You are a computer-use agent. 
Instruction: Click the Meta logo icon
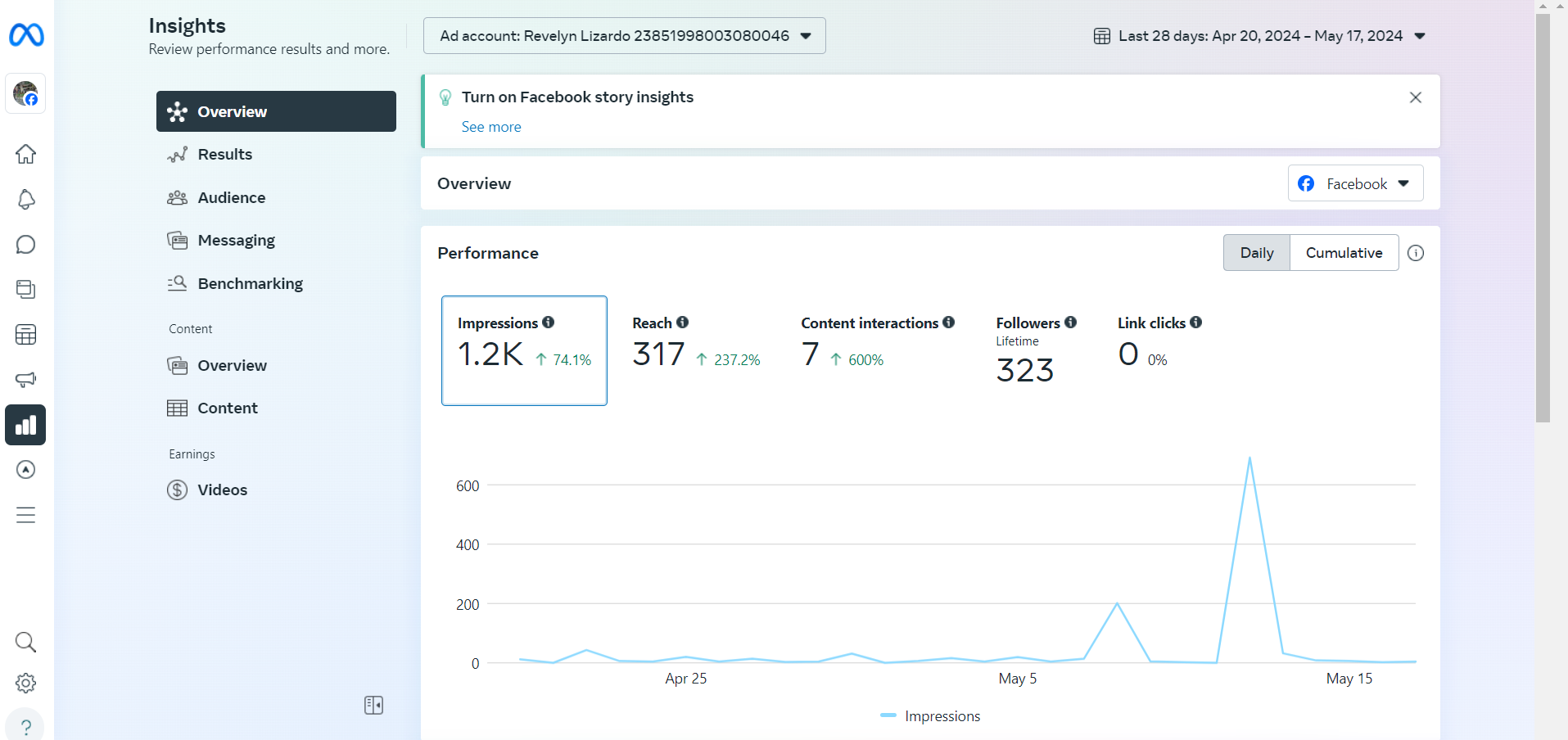point(26,35)
